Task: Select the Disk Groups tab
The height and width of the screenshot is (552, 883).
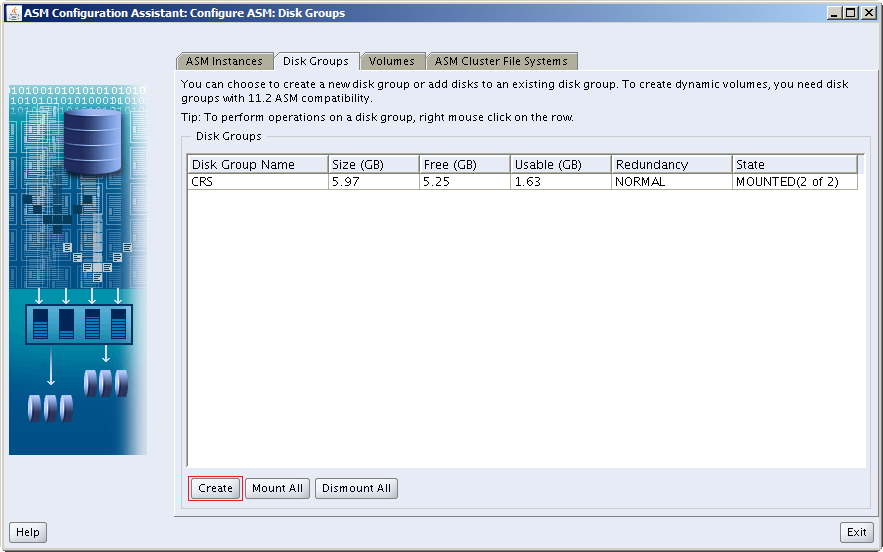Action: (315, 61)
